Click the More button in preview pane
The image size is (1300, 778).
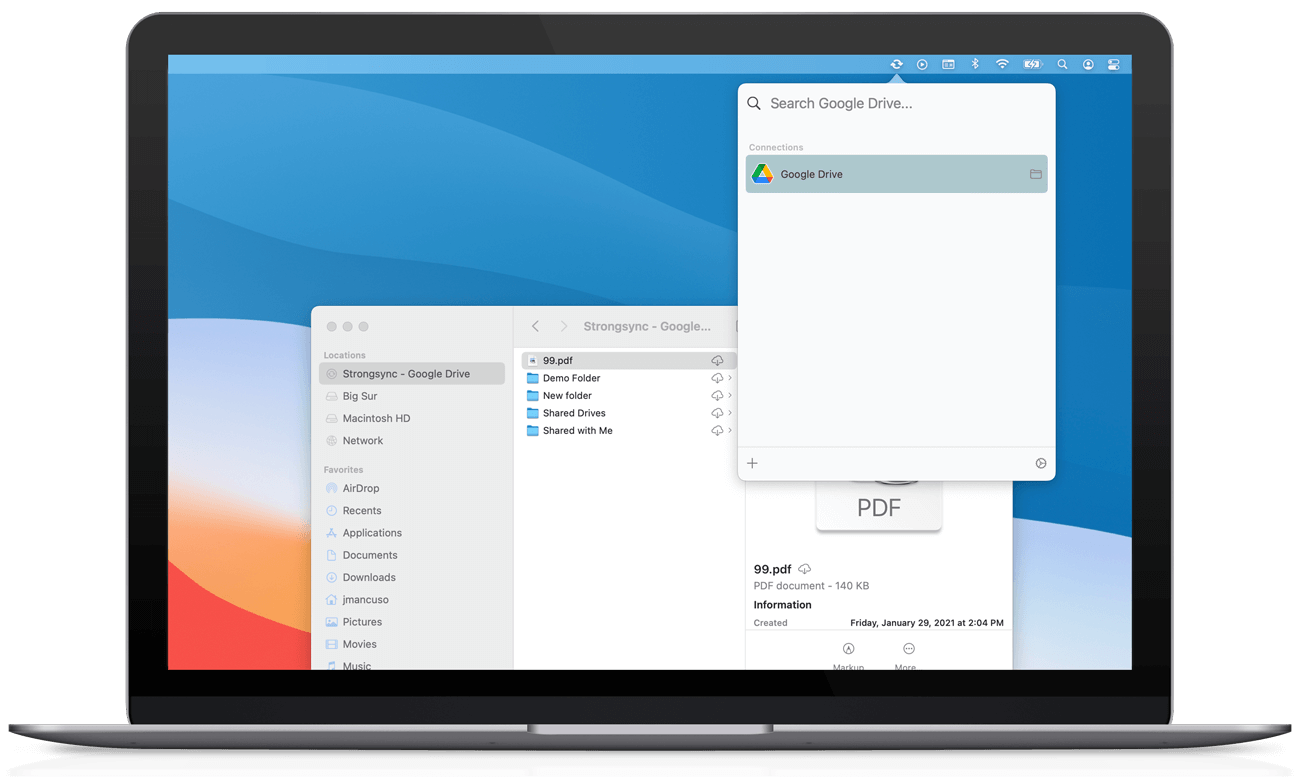click(x=907, y=656)
